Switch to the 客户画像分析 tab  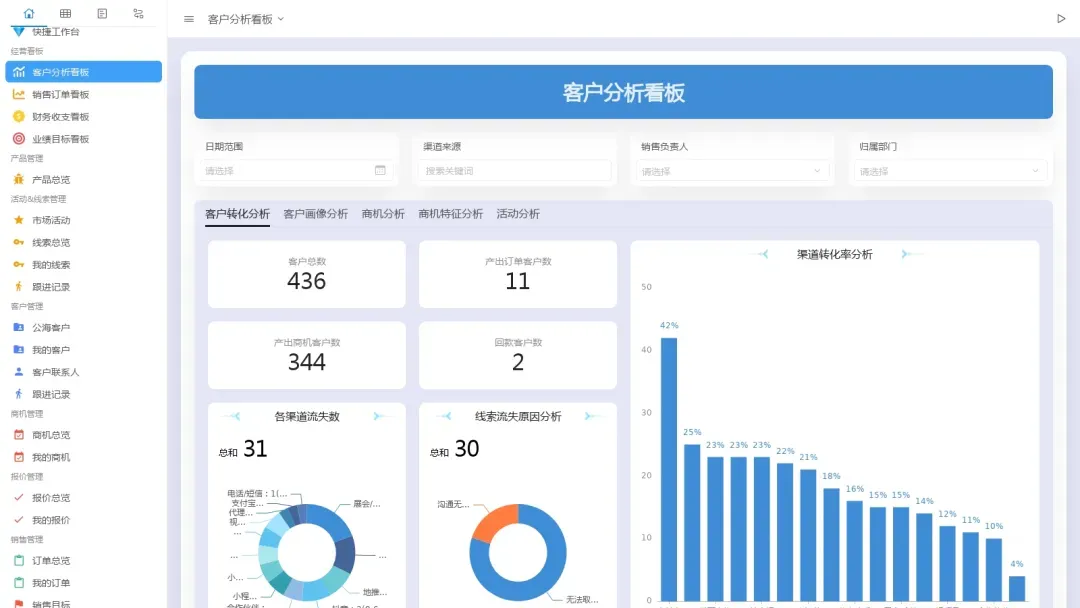coord(315,214)
